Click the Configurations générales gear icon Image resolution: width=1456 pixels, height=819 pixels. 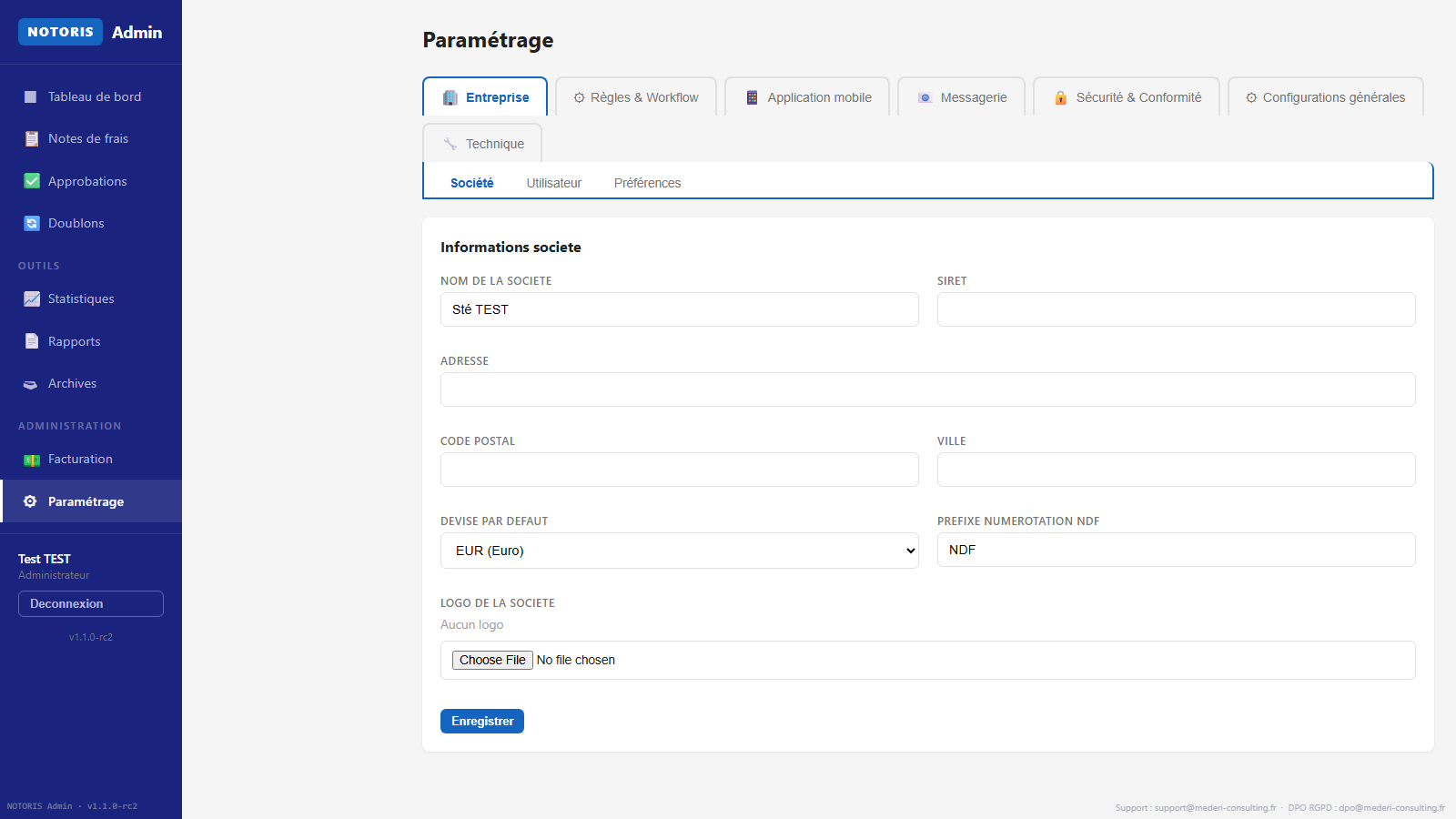1251,97
